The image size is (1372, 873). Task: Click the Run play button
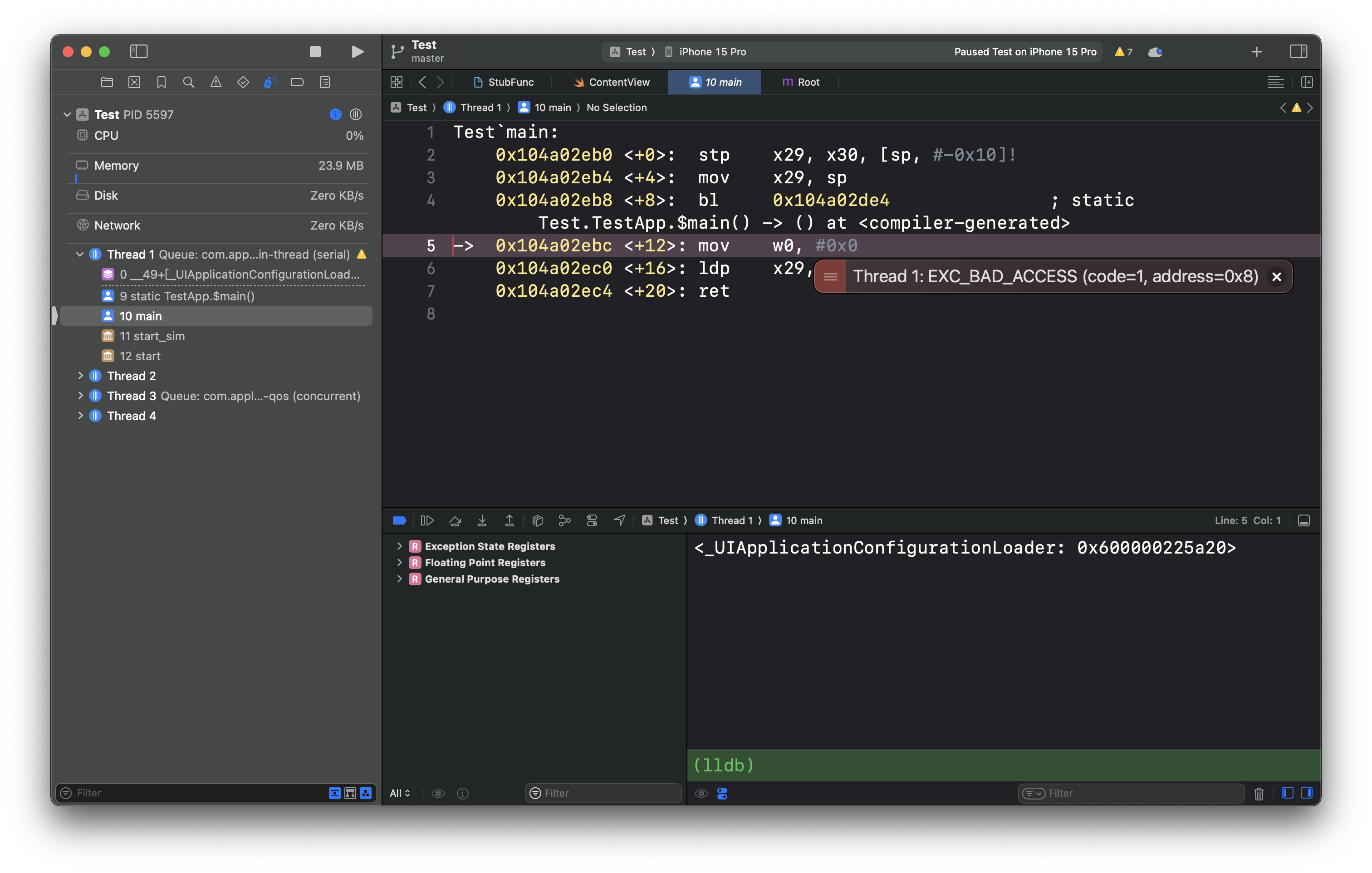[x=357, y=52]
